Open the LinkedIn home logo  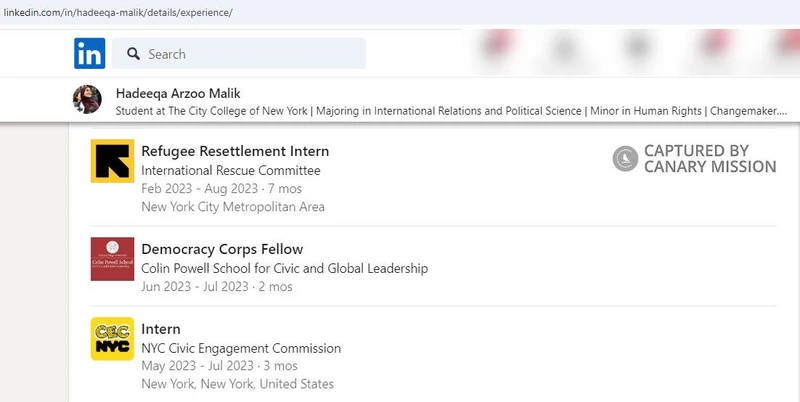(x=89, y=53)
